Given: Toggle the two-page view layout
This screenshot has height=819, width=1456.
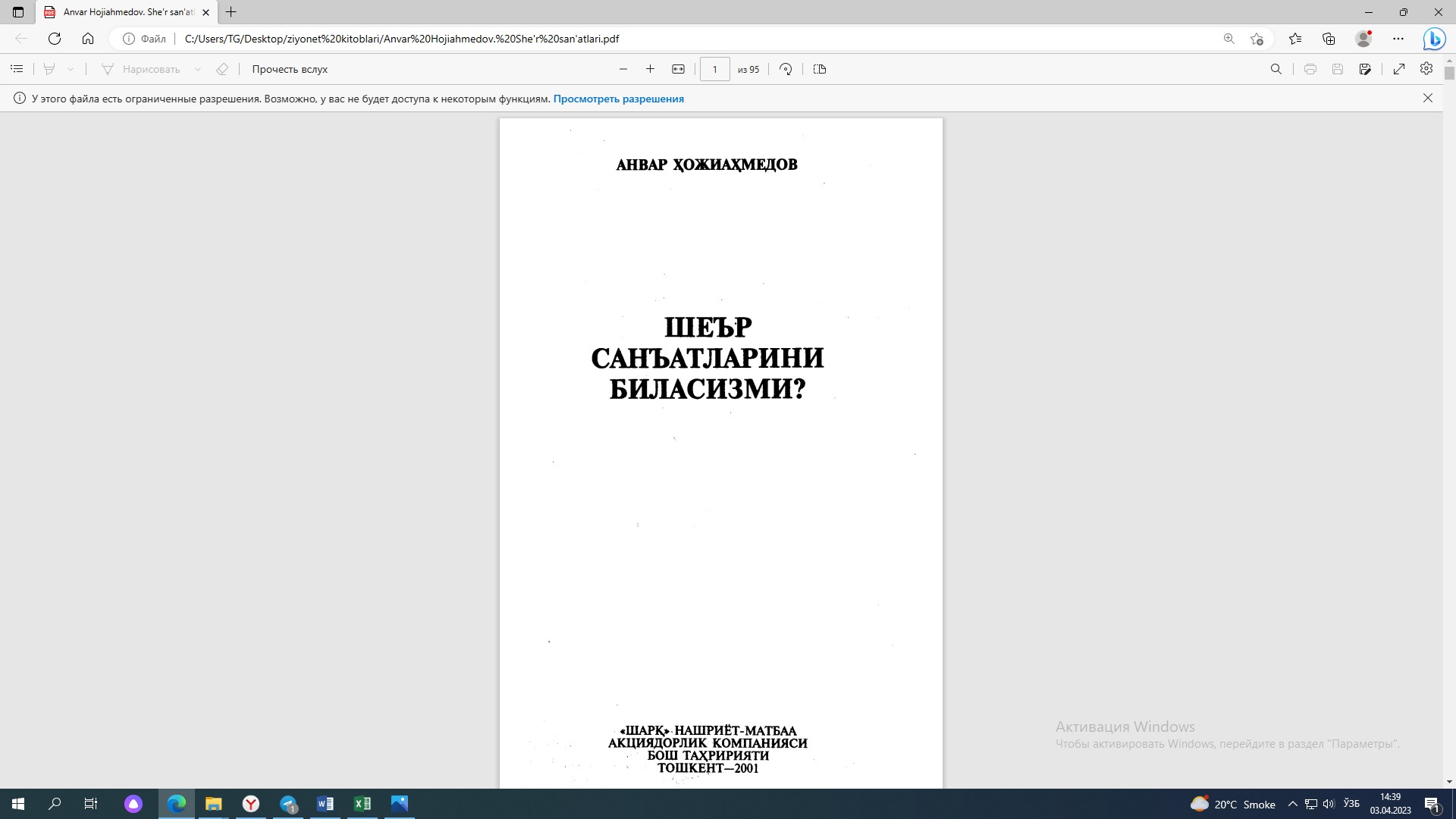Looking at the screenshot, I should point(820,69).
